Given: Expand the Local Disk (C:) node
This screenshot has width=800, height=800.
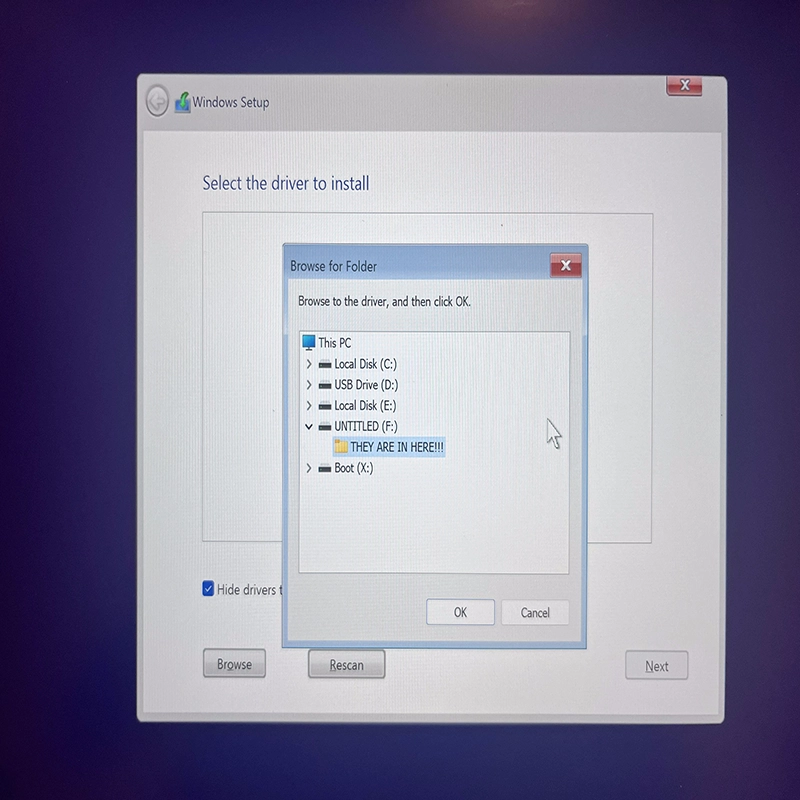Looking at the screenshot, I should click(x=309, y=364).
